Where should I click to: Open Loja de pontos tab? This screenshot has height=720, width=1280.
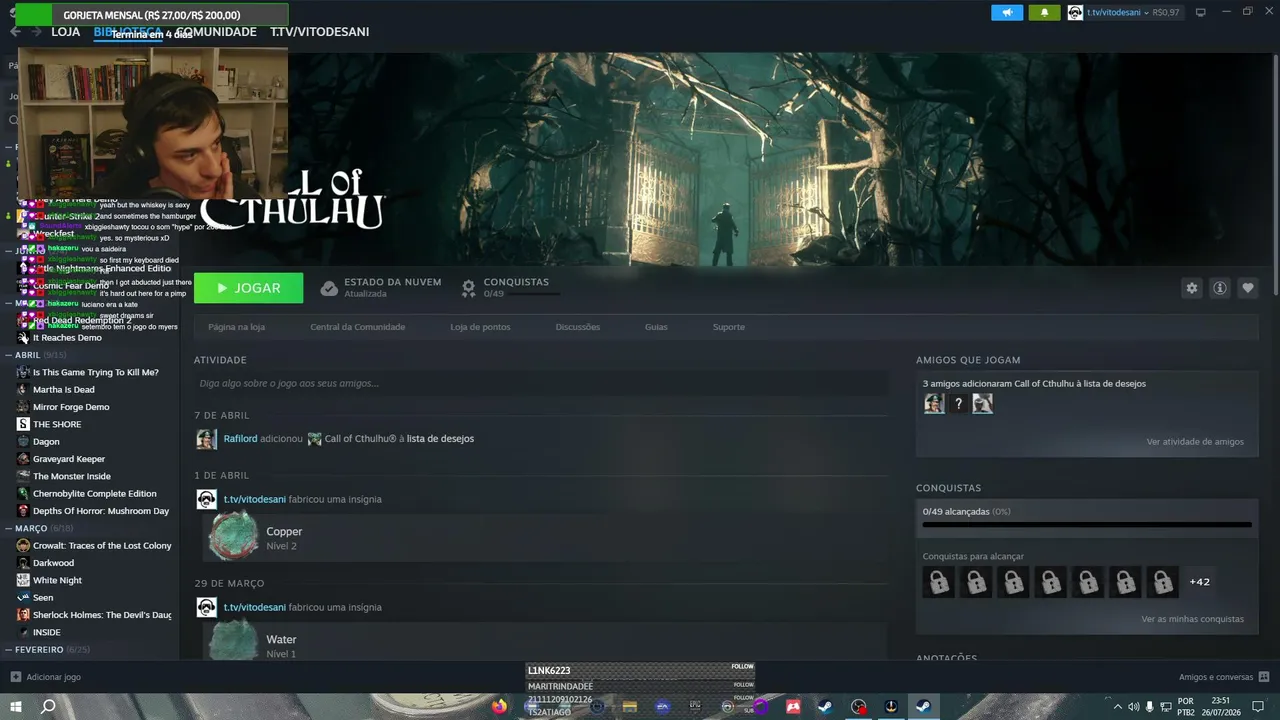(480, 327)
